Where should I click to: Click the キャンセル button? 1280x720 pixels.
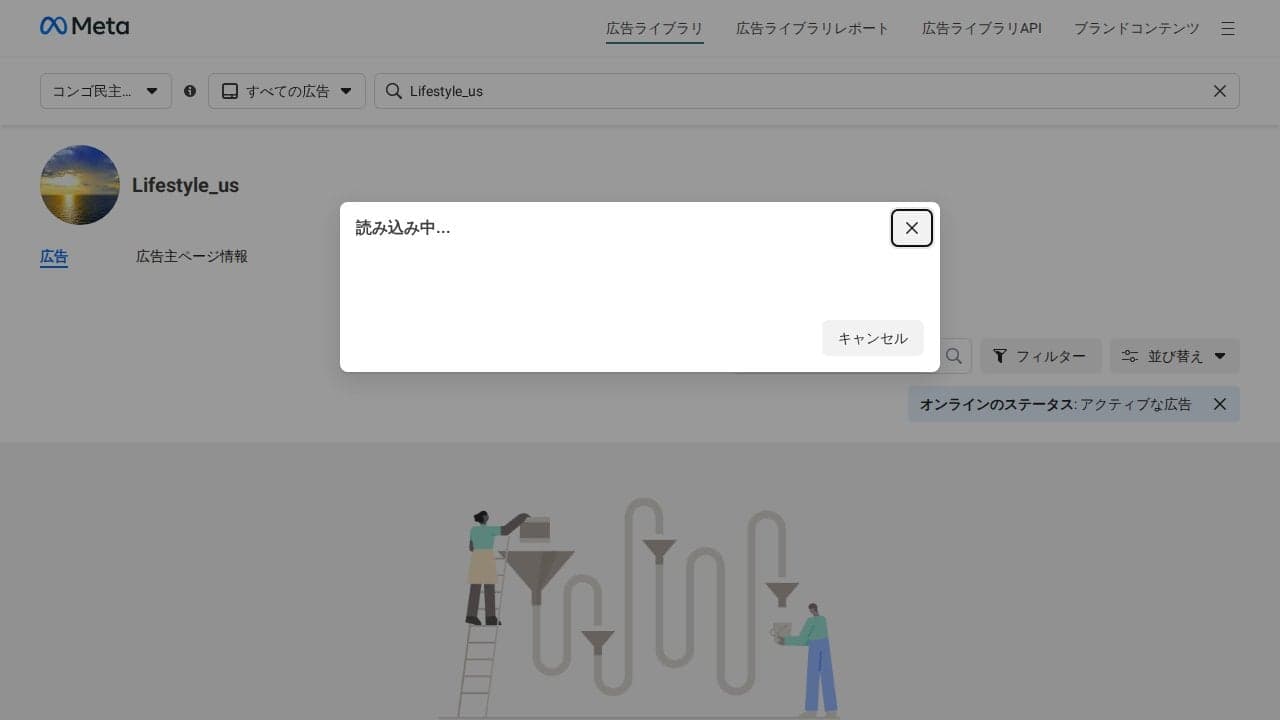point(873,338)
